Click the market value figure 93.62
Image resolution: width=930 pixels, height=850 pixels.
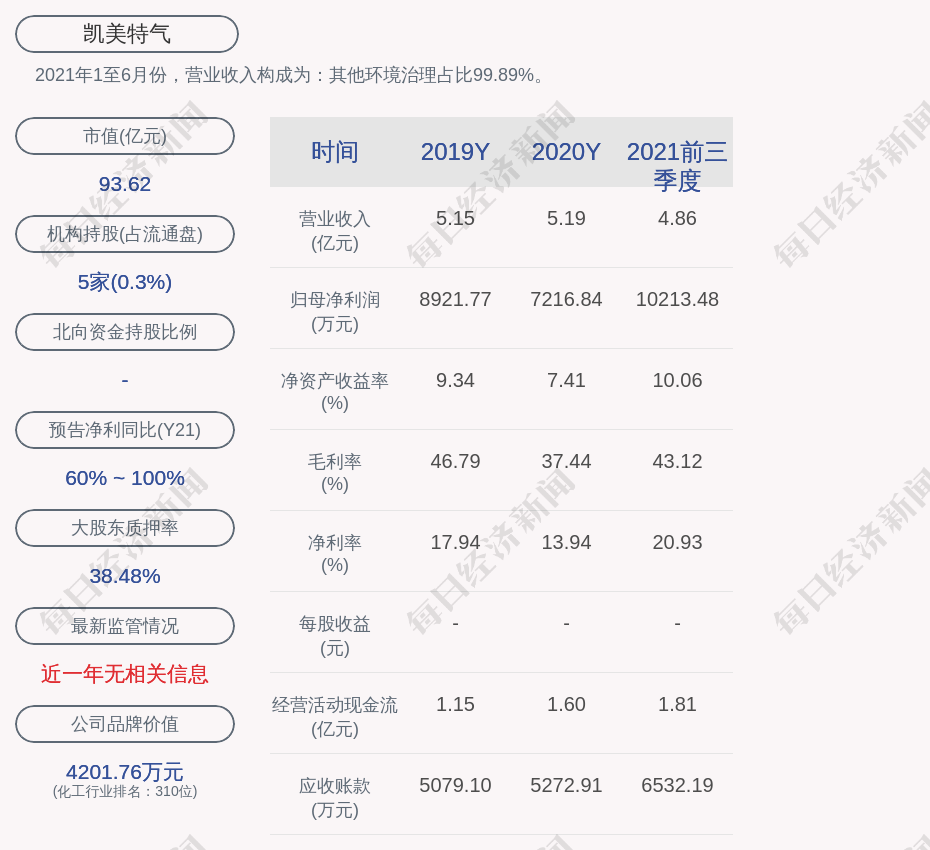[x=125, y=184]
